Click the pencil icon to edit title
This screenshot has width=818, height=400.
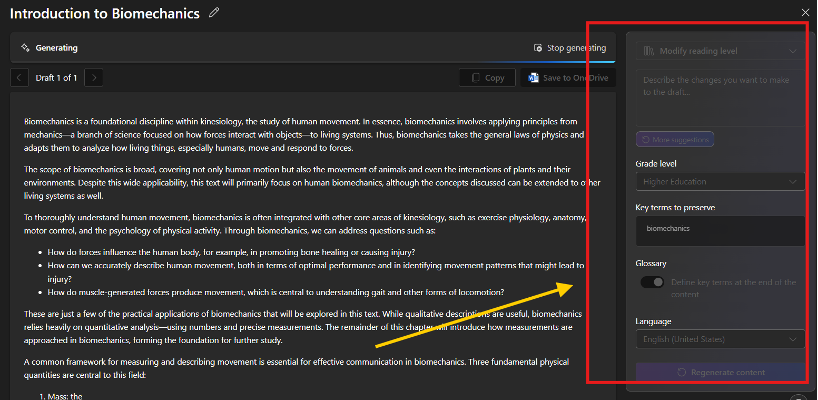(214, 13)
